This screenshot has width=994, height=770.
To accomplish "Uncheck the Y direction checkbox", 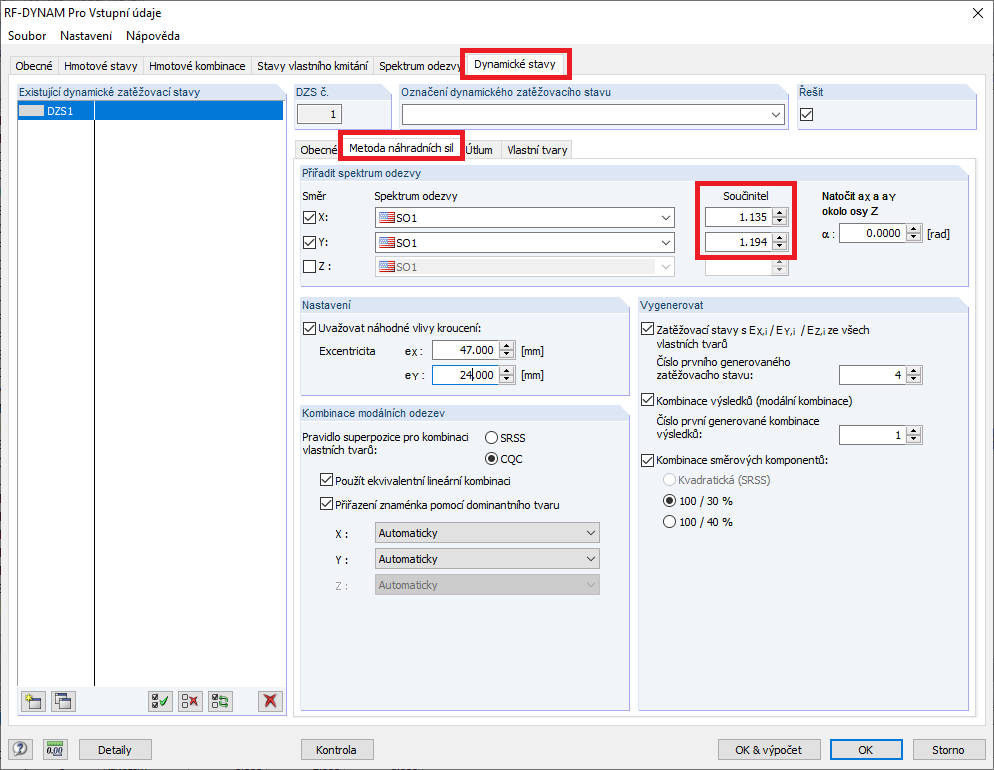I will (x=309, y=242).
